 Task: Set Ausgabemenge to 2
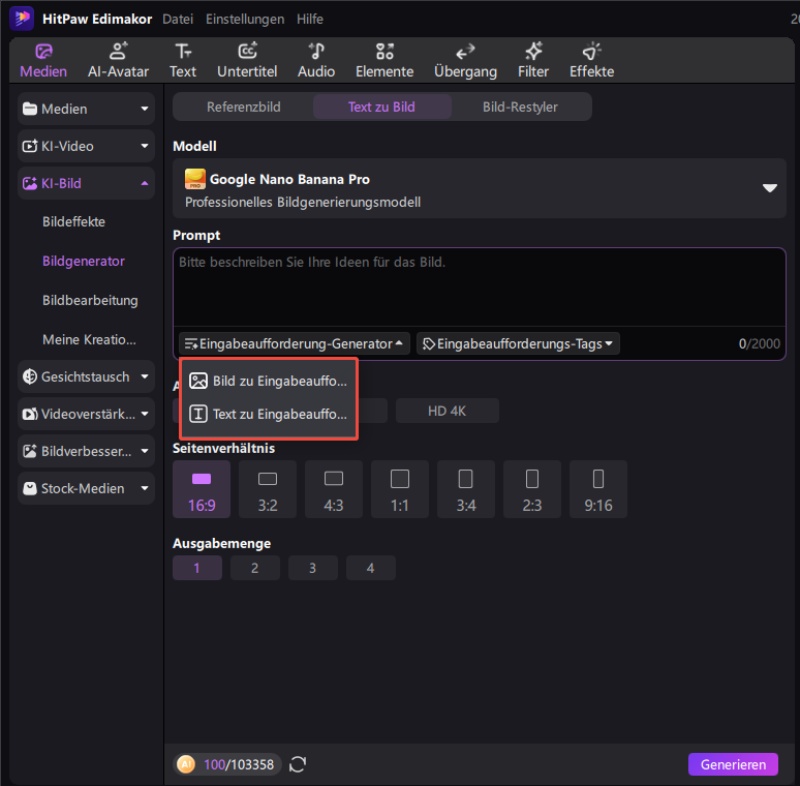click(x=255, y=568)
